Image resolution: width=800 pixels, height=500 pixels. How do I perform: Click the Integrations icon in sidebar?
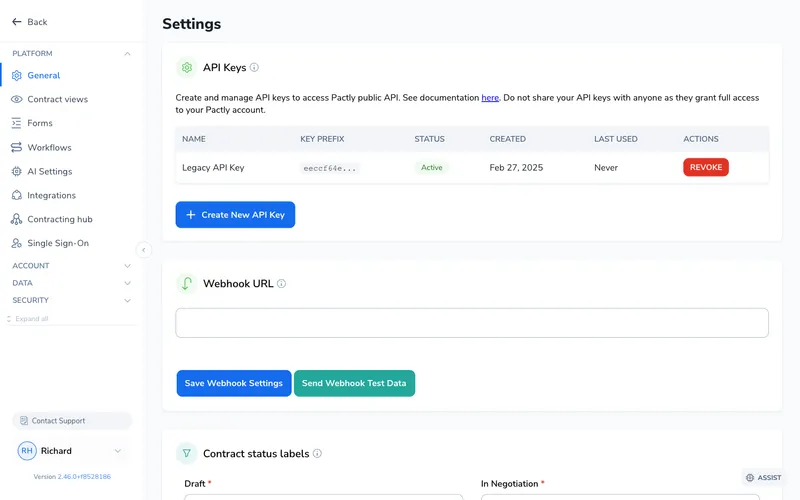(16, 195)
